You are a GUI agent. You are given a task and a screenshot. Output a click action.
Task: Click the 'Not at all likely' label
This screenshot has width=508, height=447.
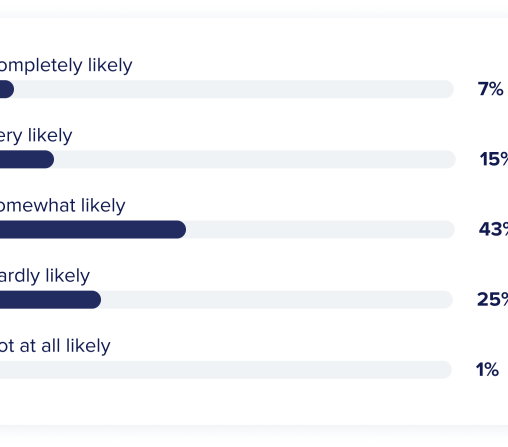(x=55, y=346)
